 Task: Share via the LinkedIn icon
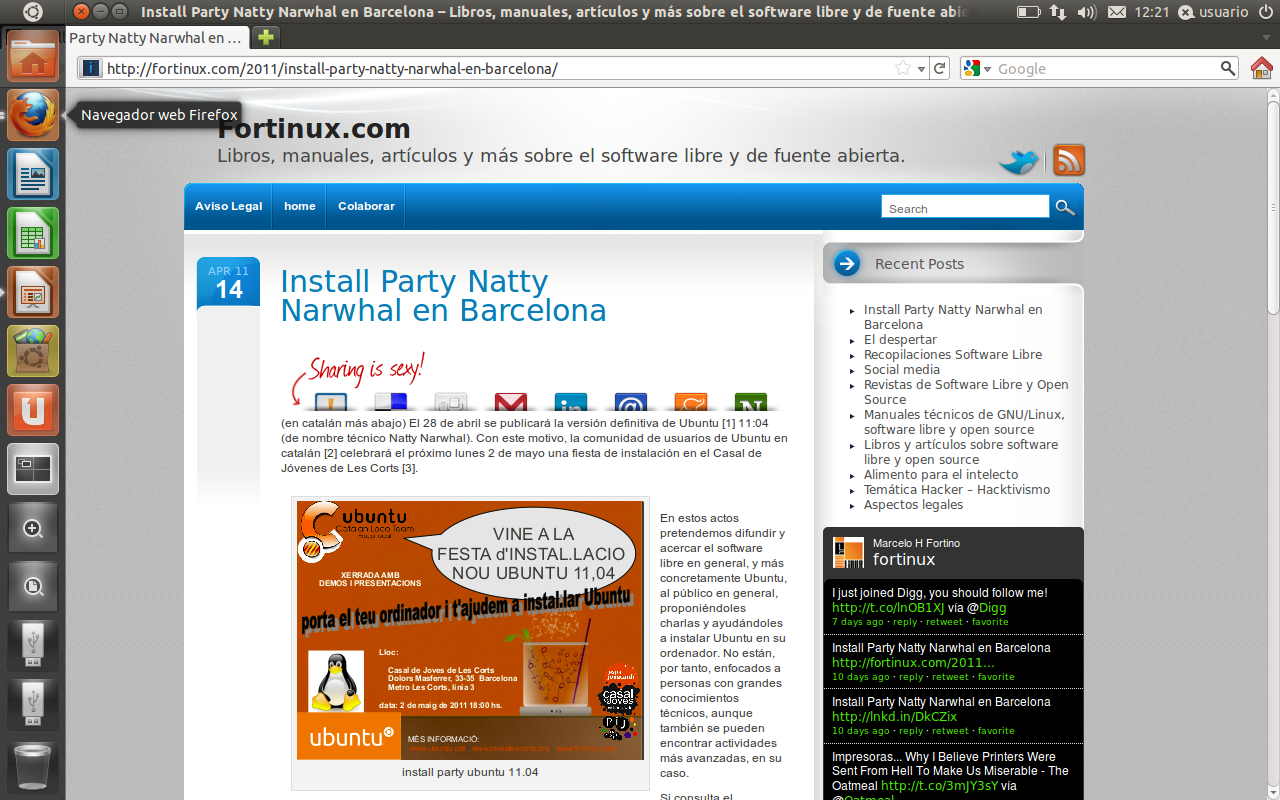(x=571, y=402)
